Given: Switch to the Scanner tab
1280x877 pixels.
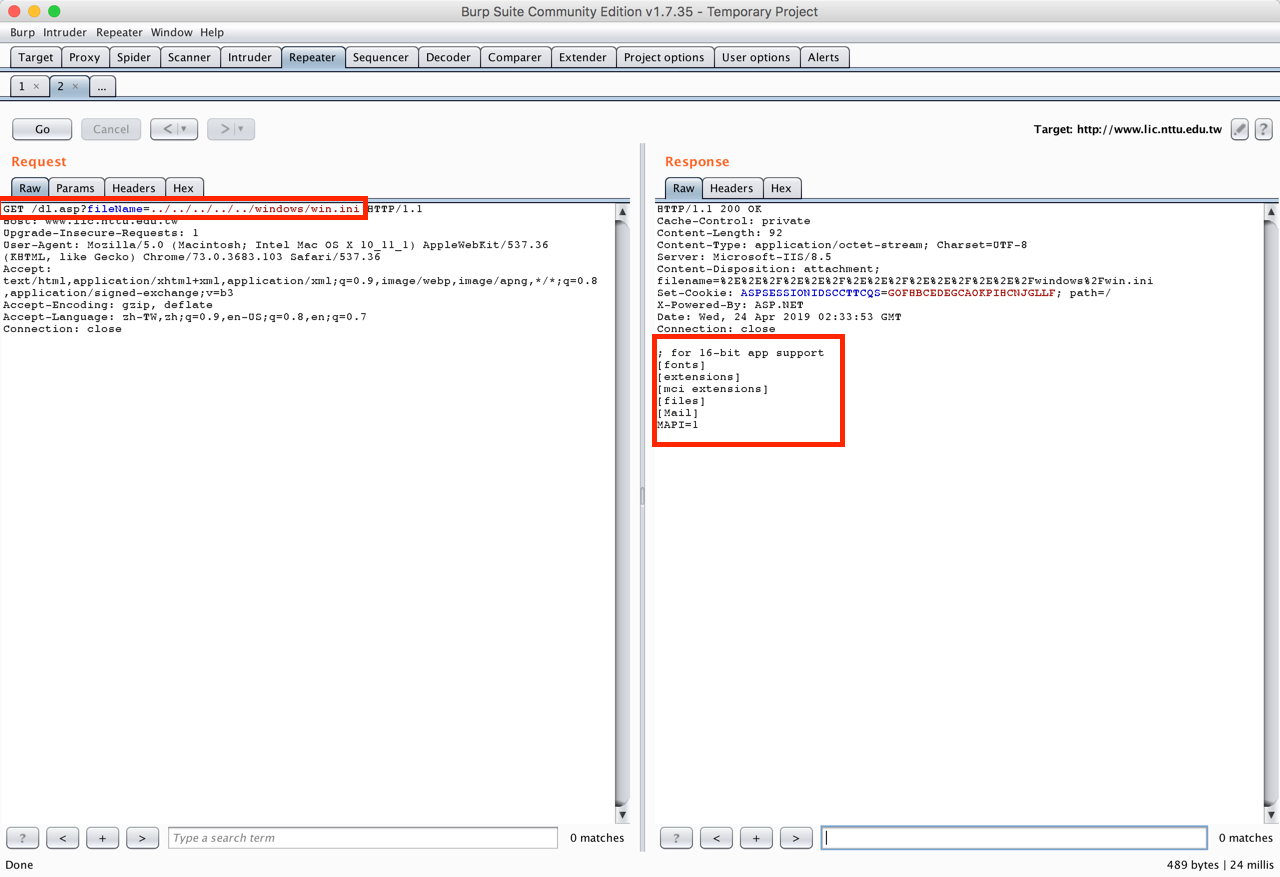Looking at the screenshot, I should [x=190, y=57].
